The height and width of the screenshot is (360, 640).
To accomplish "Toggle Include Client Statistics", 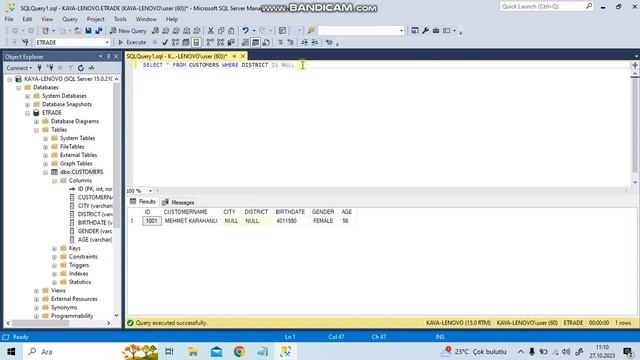I will 231,42.
